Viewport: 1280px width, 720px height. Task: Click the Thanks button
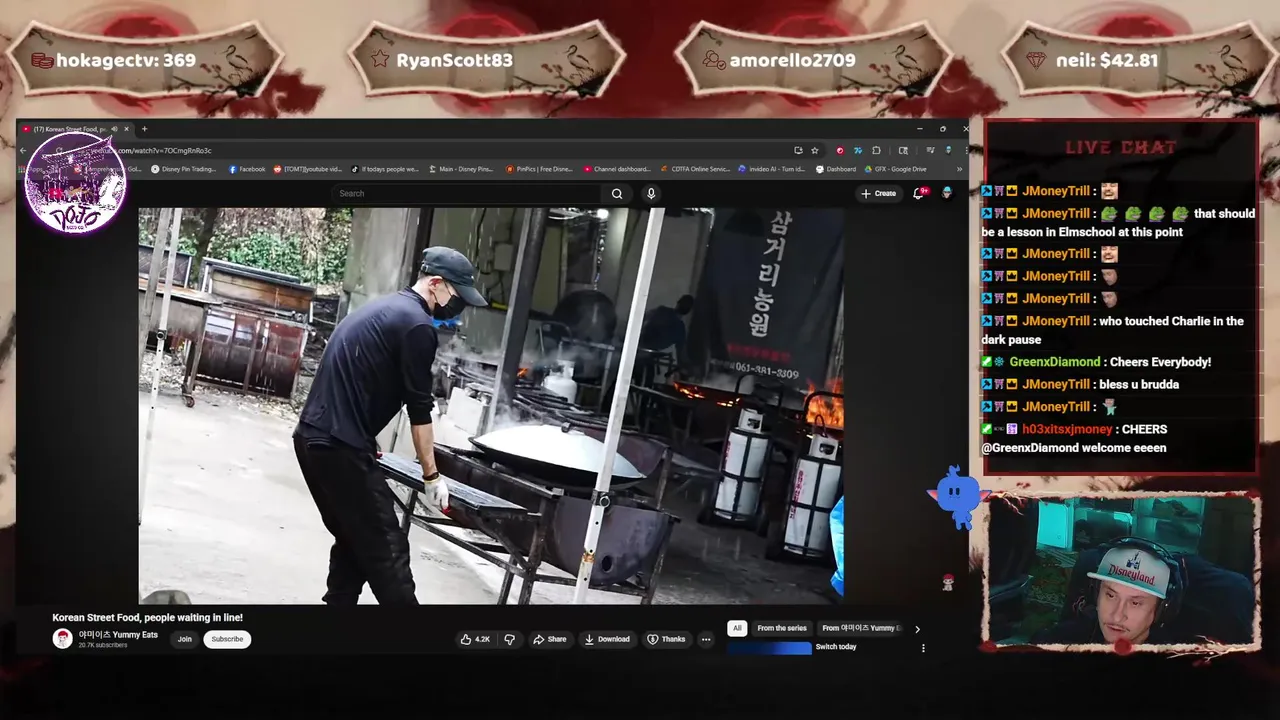[666, 639]
